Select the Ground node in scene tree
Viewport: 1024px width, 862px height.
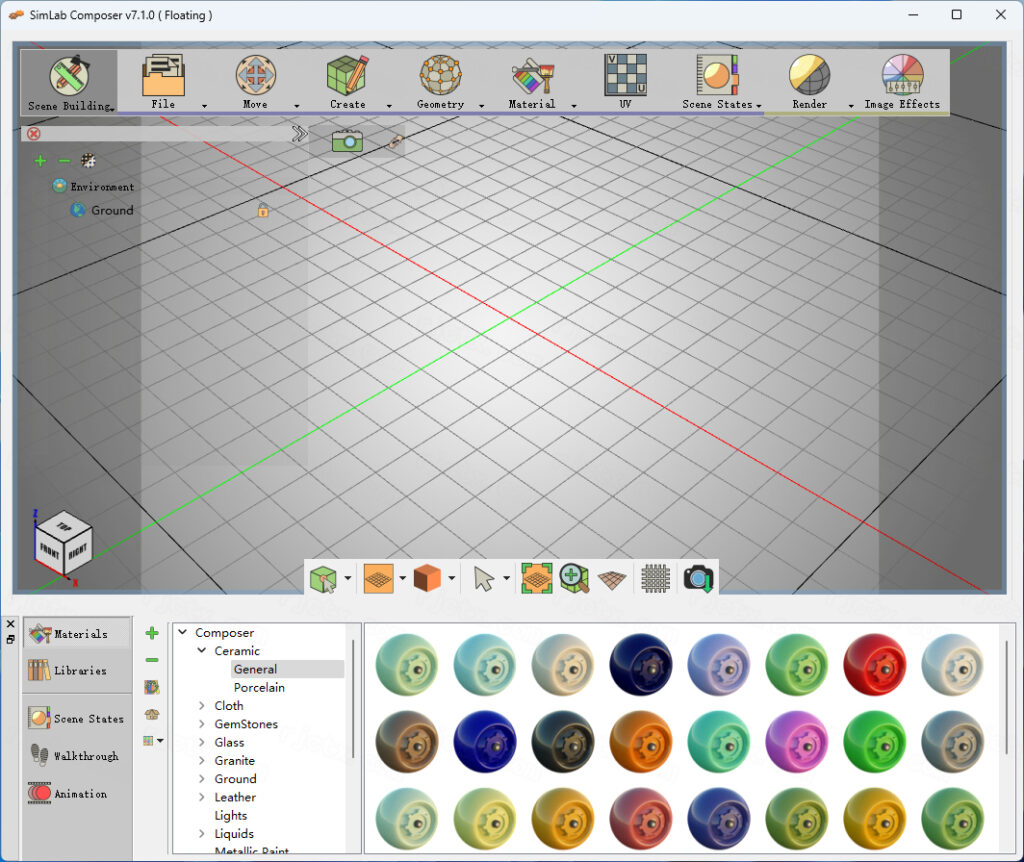tap(112, 210)
